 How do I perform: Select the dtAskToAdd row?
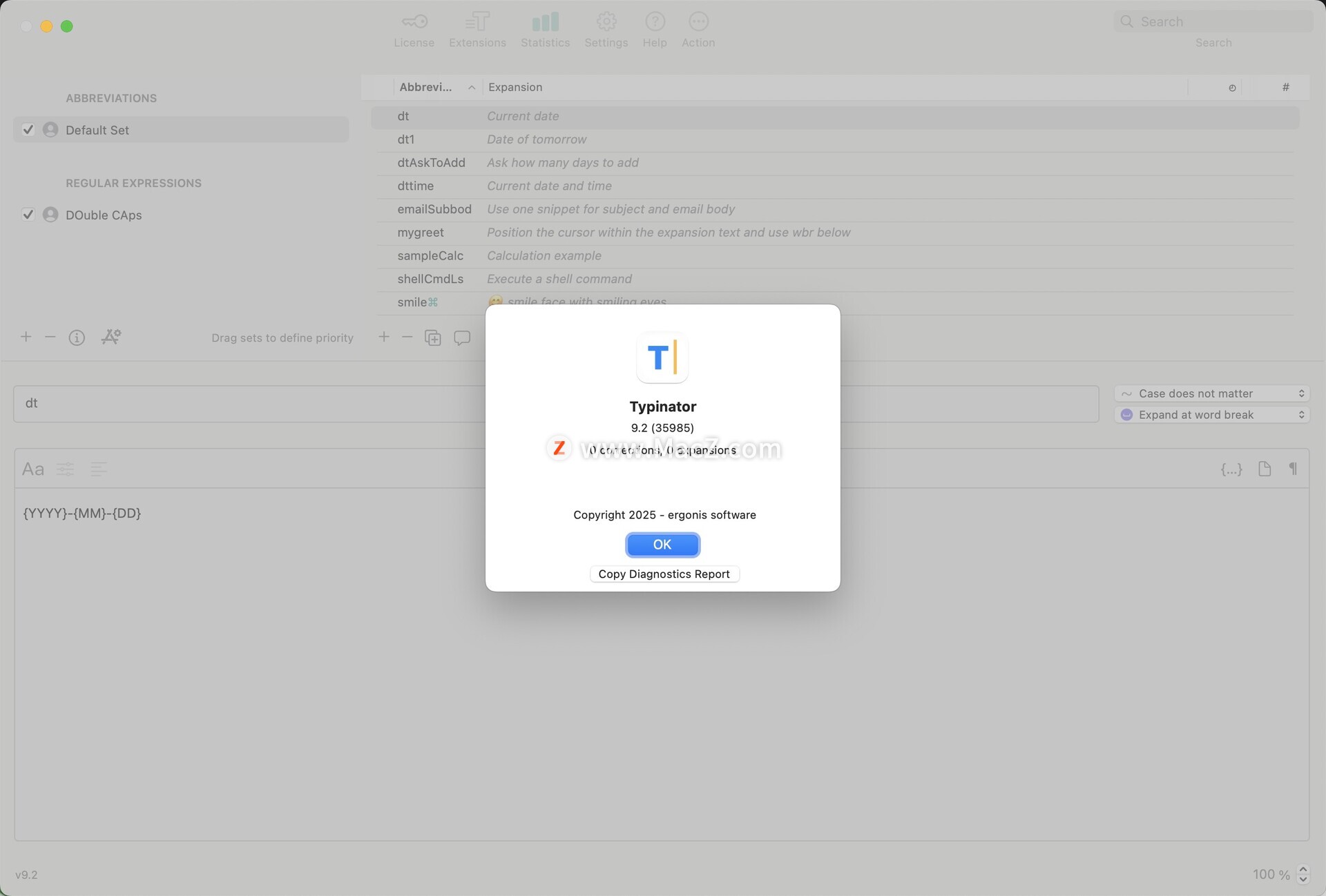click(835, 163)
